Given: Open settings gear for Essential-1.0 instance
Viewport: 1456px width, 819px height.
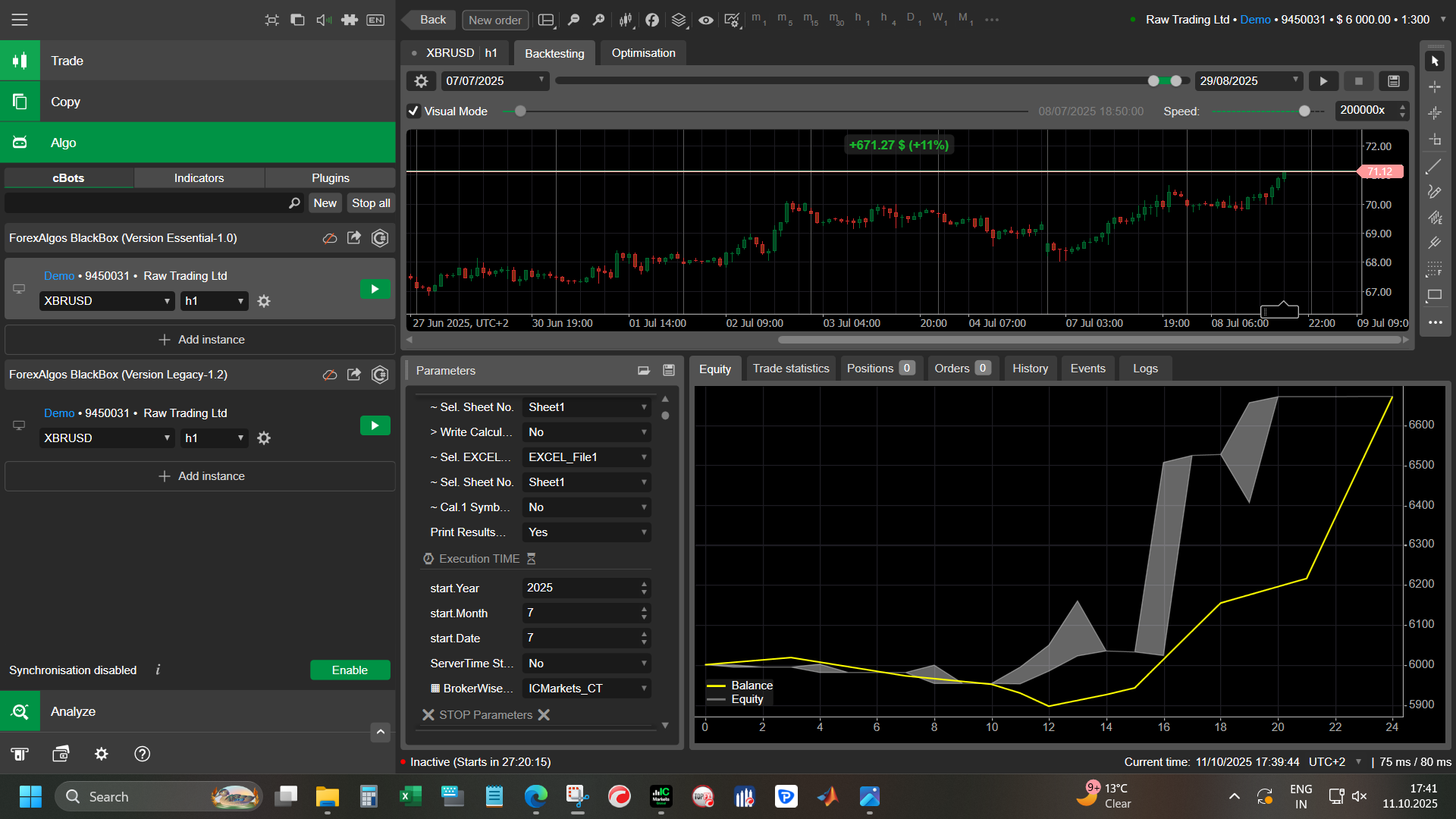Looking at the screenshot, I should (x=264, y=301).
